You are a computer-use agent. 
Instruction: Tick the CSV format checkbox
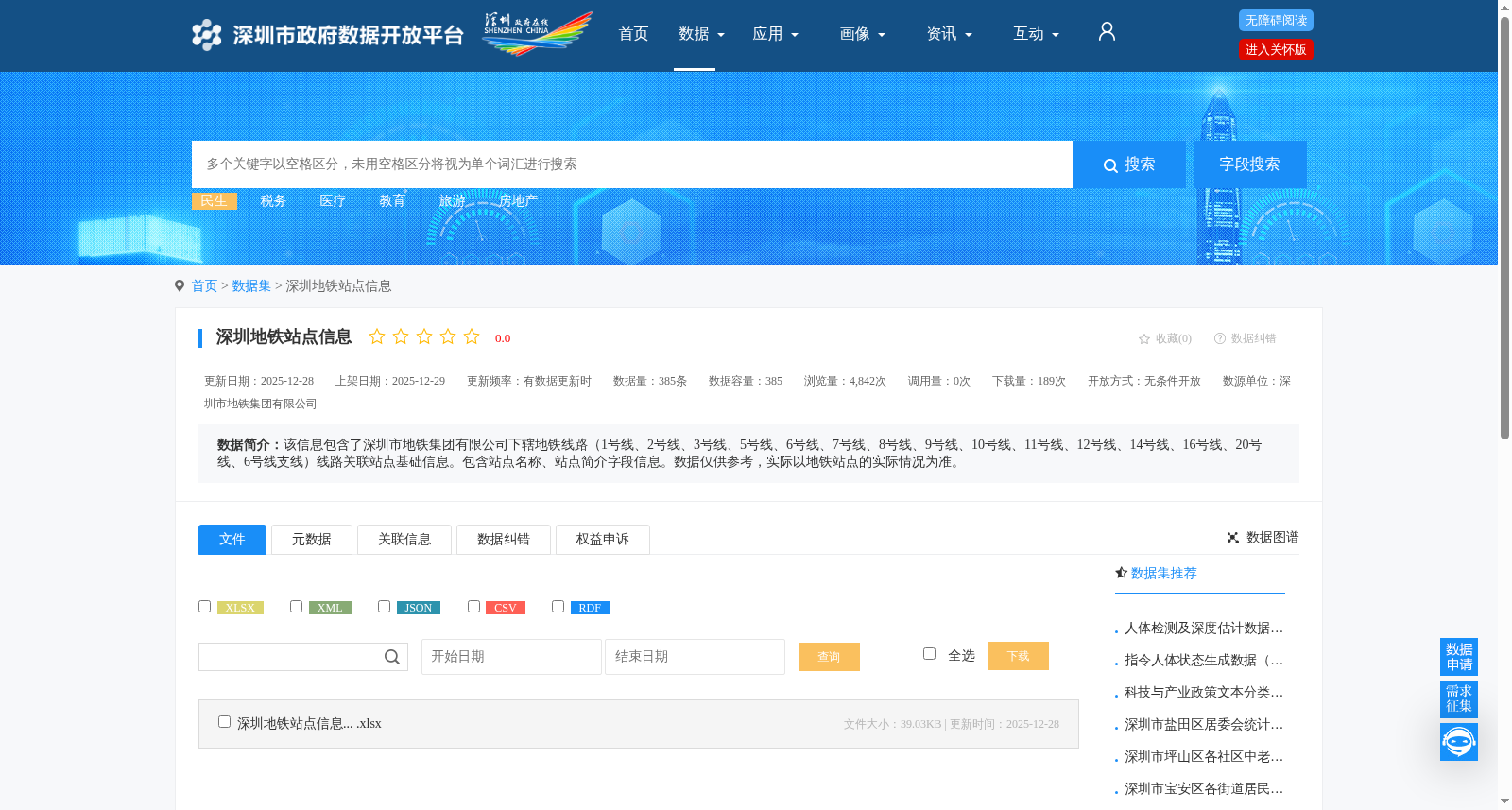473,606
